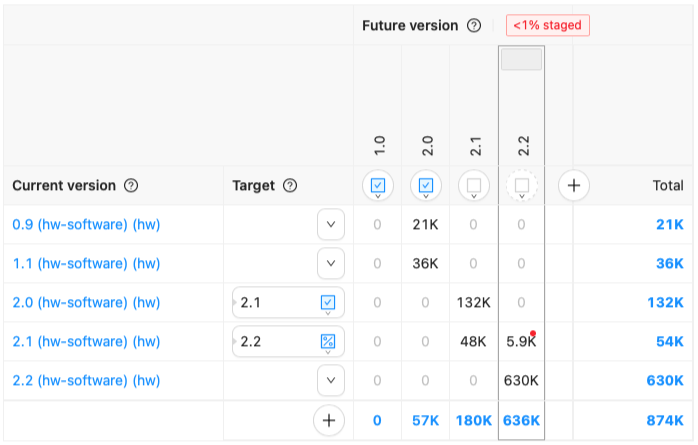Click help icon beside Current version
This screenshot has height=445, width=698.
[x=131, y=186]
